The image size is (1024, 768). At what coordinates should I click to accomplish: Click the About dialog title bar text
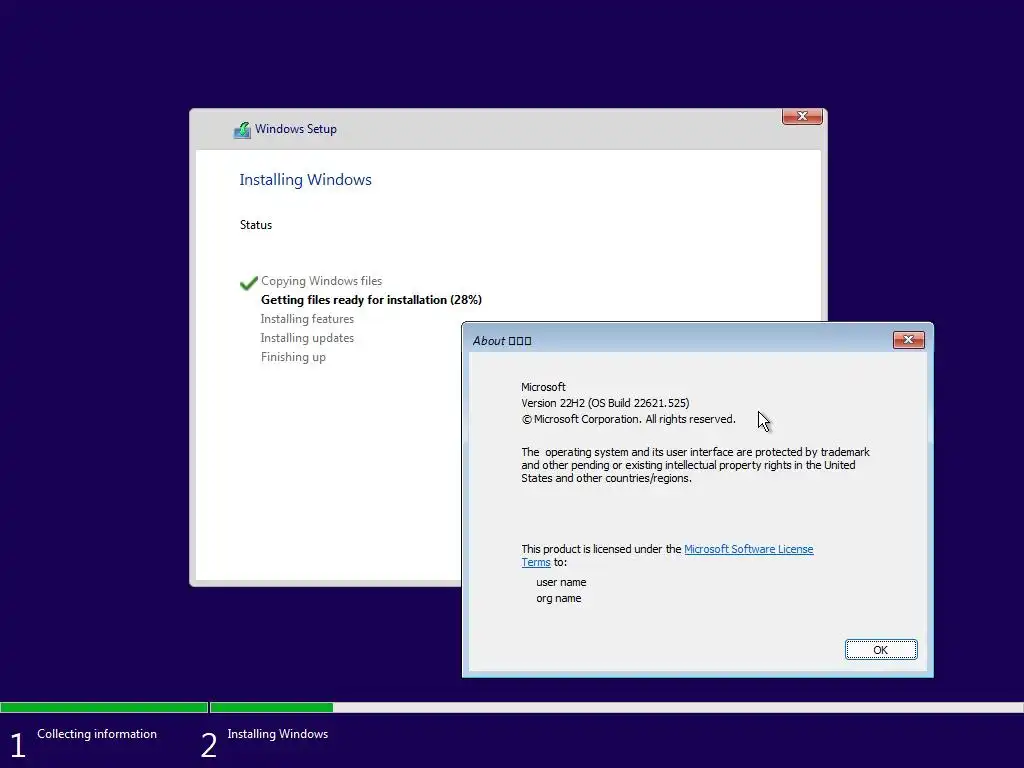tap(502, 341)
